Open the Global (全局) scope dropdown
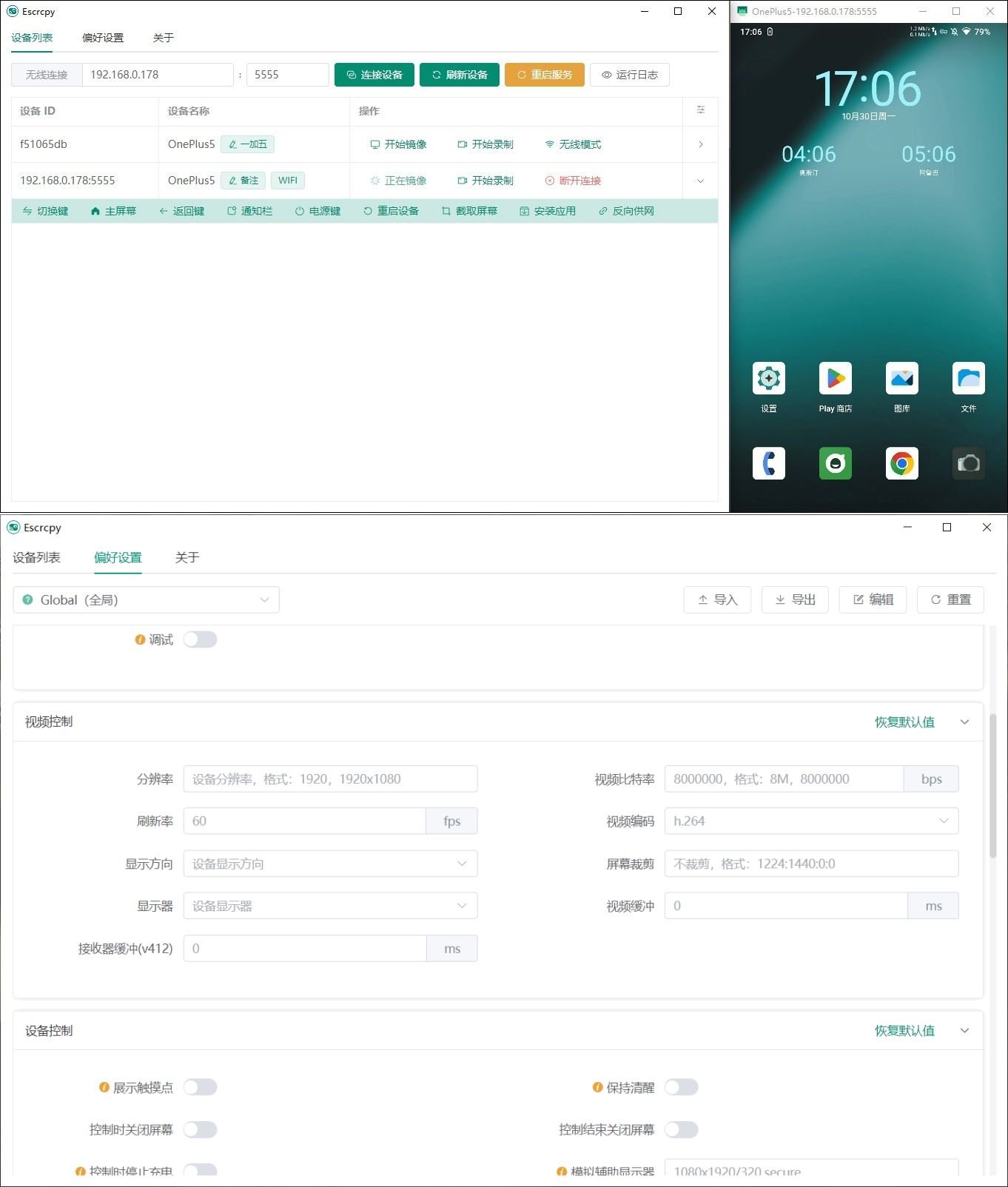The image size is (1008, 1187). point(146,600)
